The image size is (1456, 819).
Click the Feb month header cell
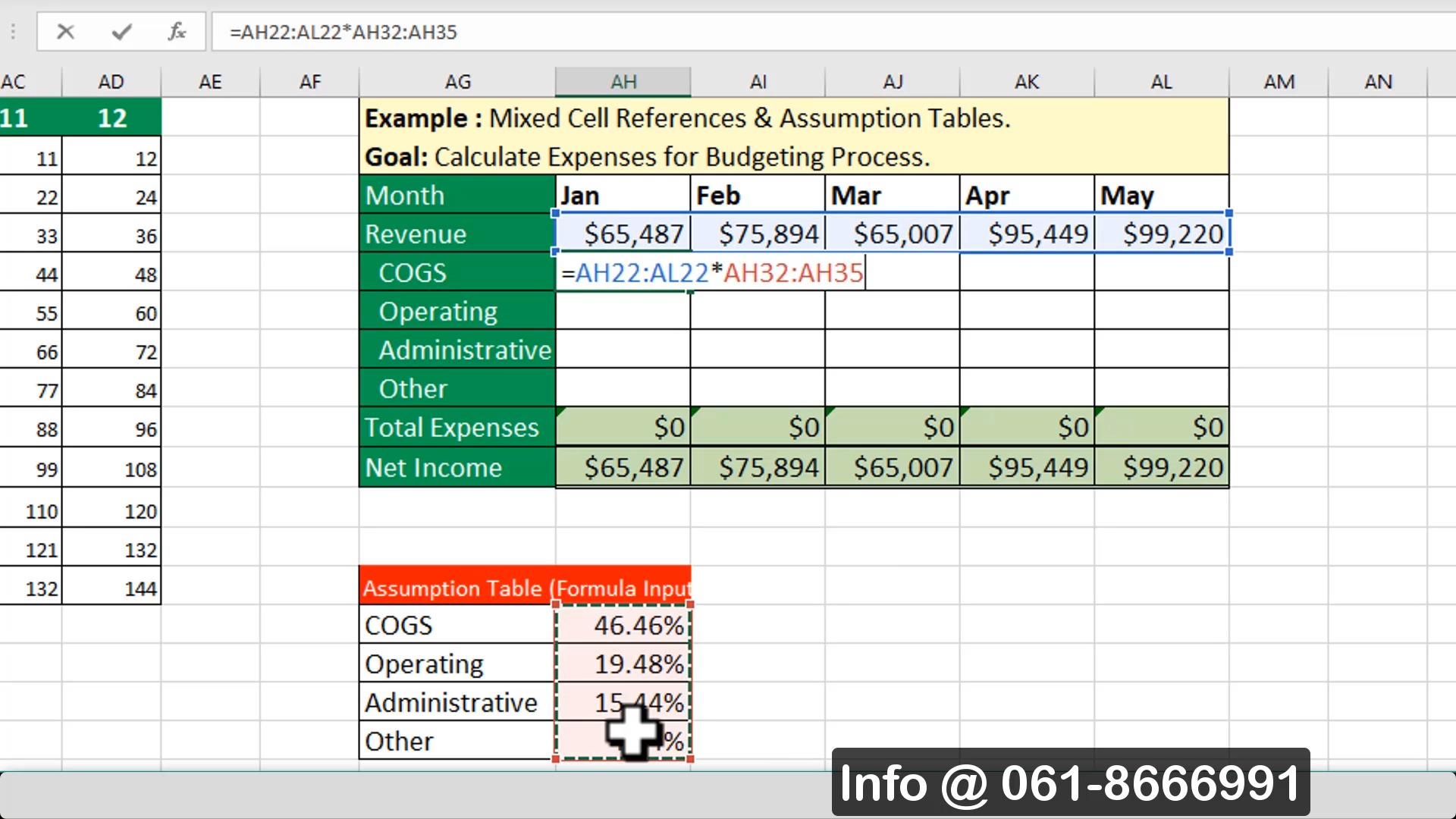pyautogui.click(x=758, y=195)
